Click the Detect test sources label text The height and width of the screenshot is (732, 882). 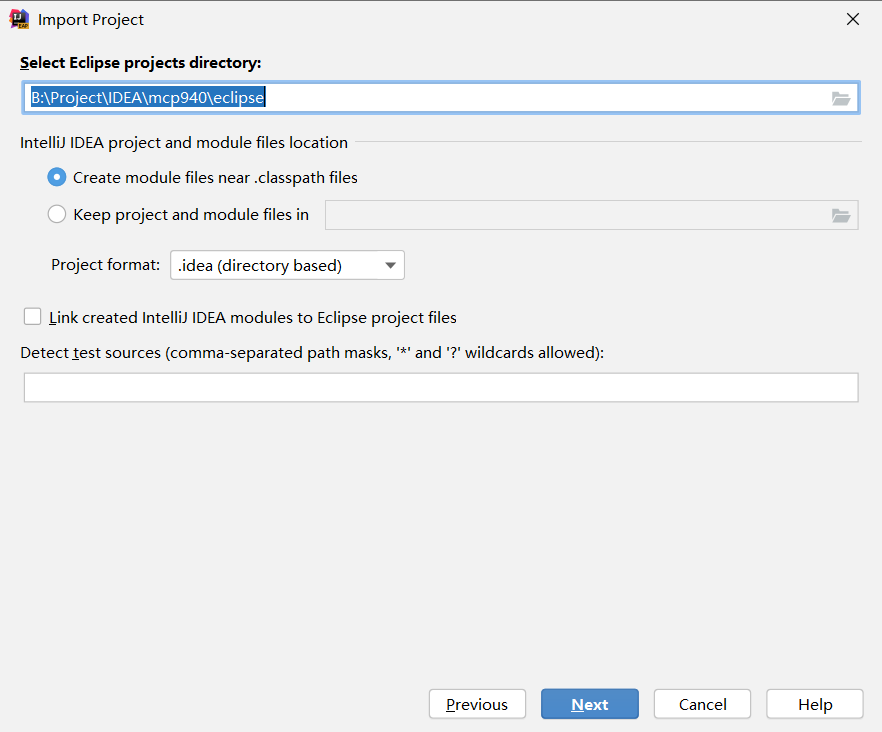tap(312, 352)
